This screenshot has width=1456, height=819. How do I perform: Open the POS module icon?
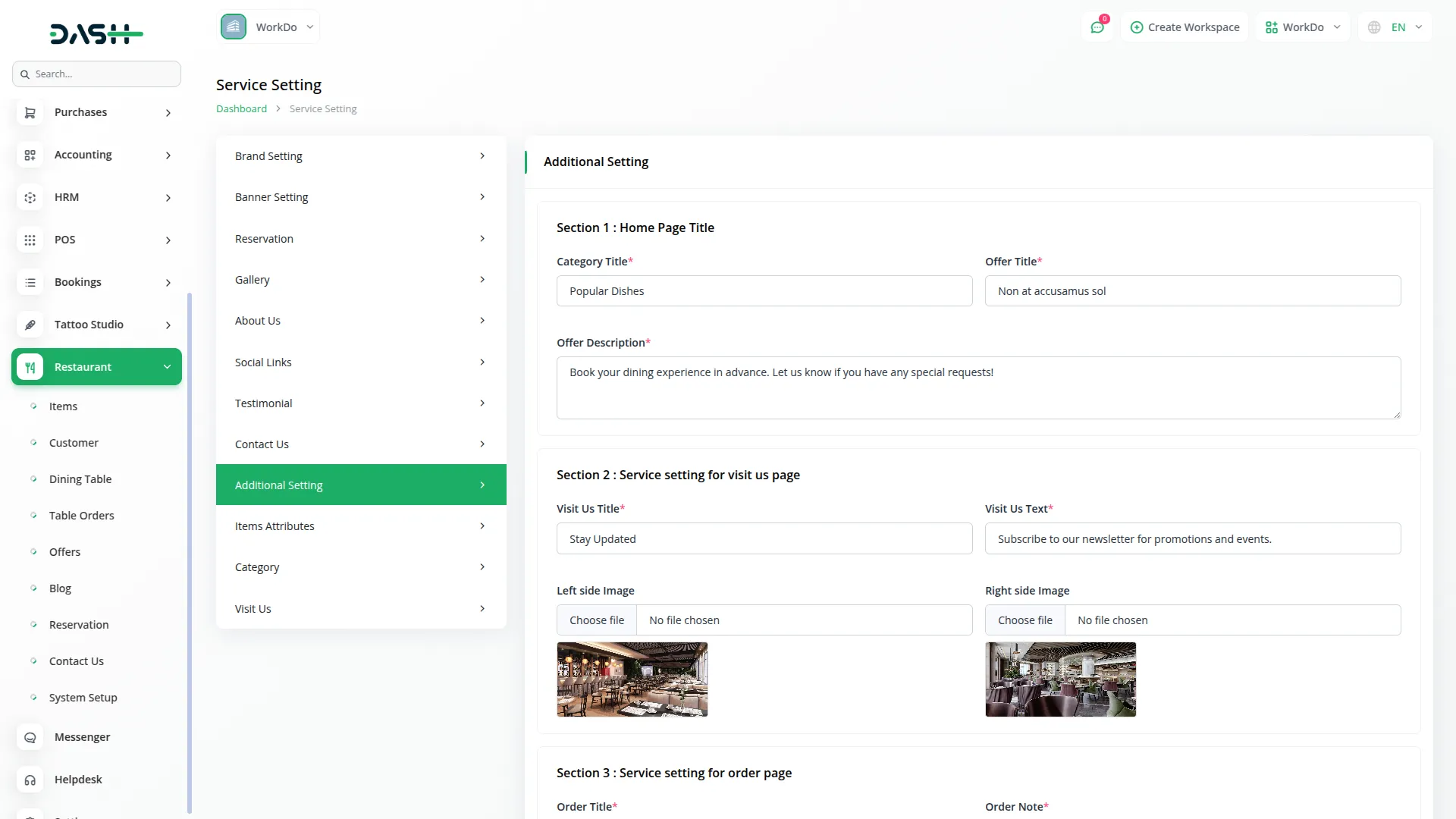[x=30, y=240]
